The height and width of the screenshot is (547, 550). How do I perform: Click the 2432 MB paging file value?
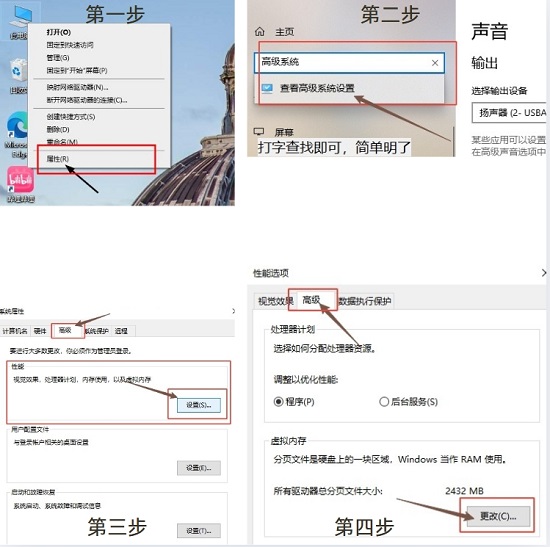(x=464, y=491)
